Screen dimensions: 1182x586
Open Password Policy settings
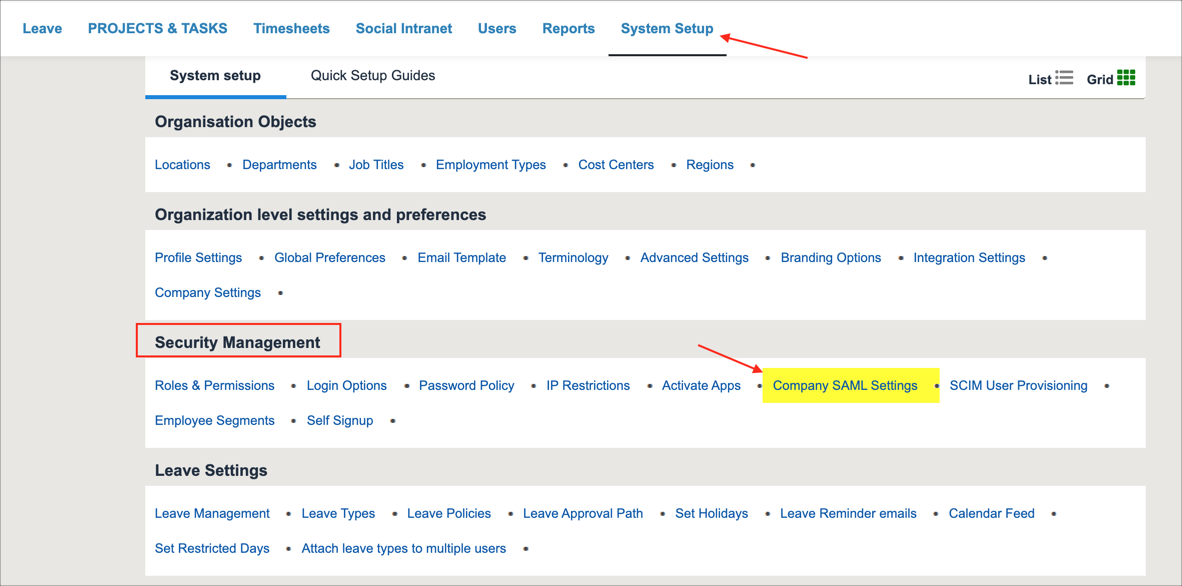[466, 385]
